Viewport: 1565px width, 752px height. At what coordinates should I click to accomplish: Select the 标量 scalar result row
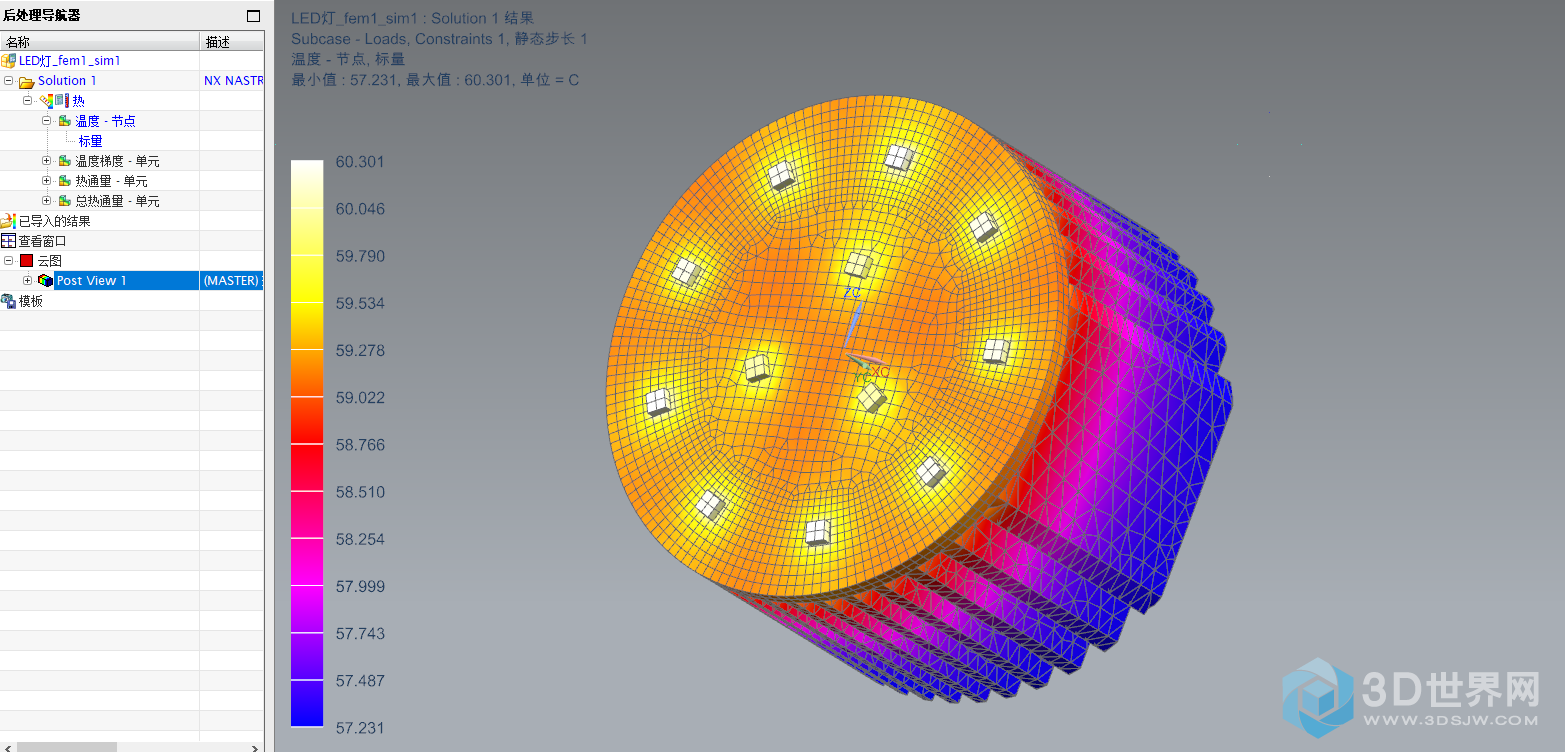(91, 141)
